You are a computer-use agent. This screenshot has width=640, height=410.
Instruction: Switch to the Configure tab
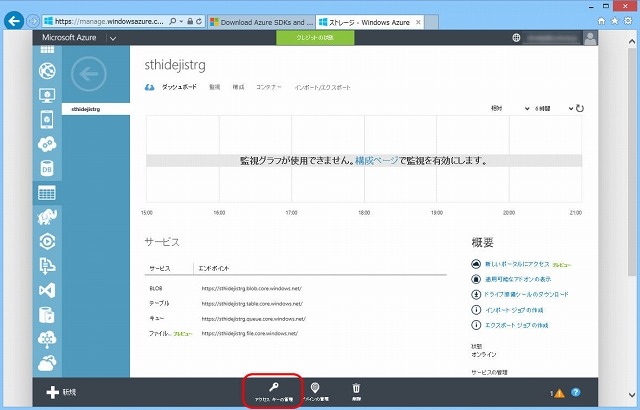238,87
